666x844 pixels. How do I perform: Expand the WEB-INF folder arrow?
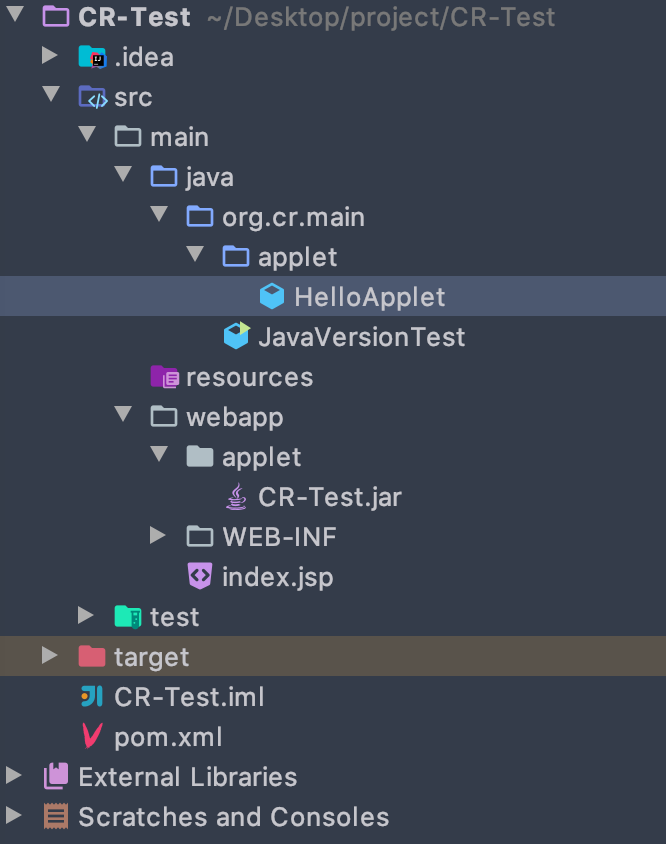pos(158,536)
